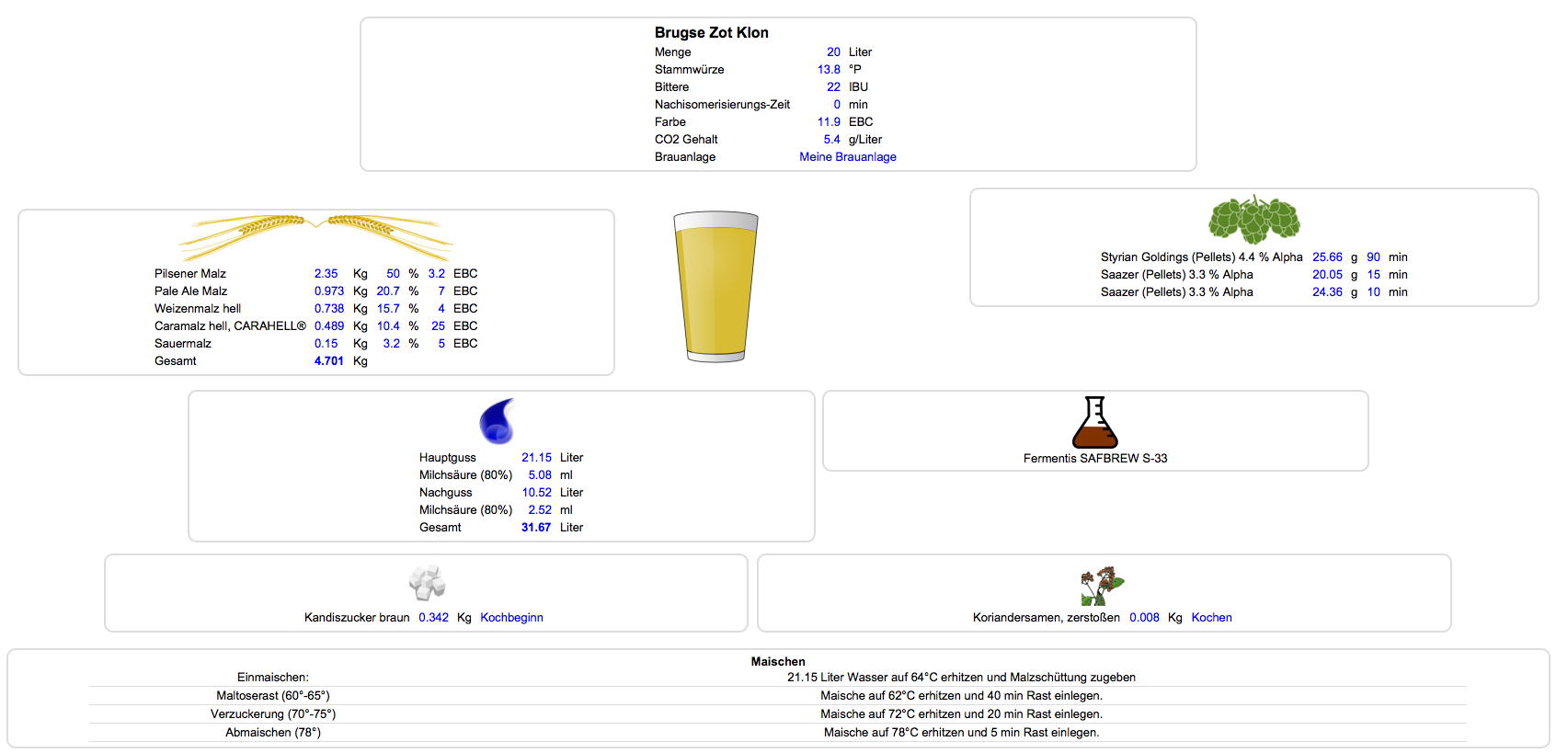Click the Kochbeginn link for Kandiszucker

point(511,618)
